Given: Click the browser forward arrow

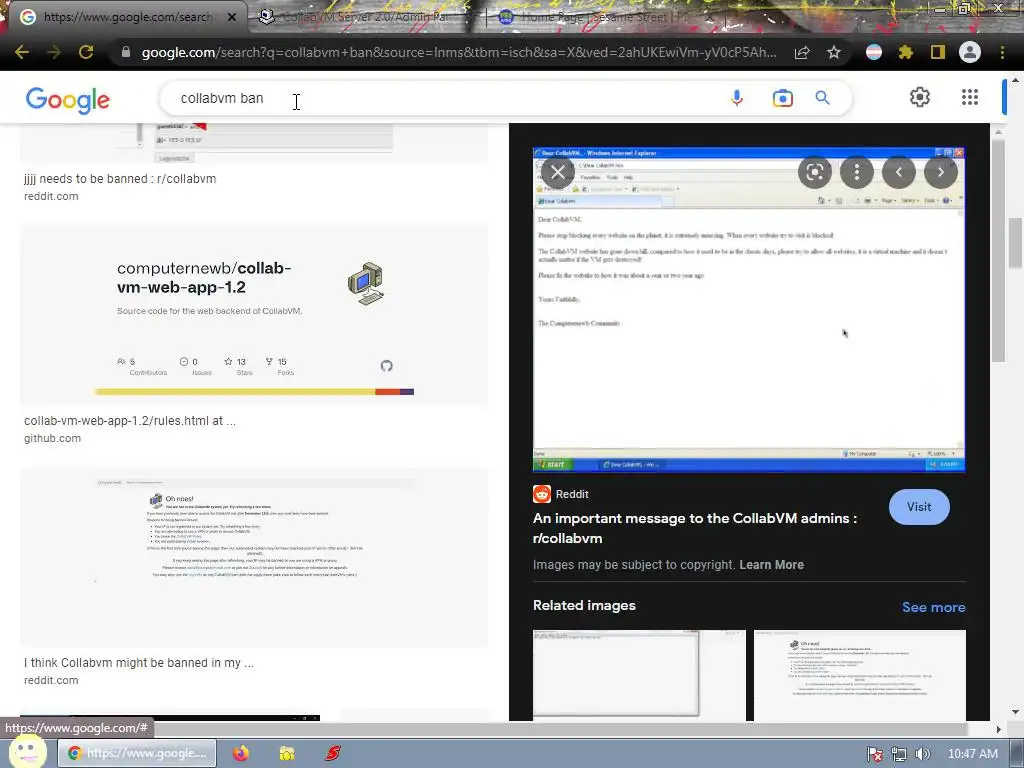Looking at the screenshot, I should 54,52.
